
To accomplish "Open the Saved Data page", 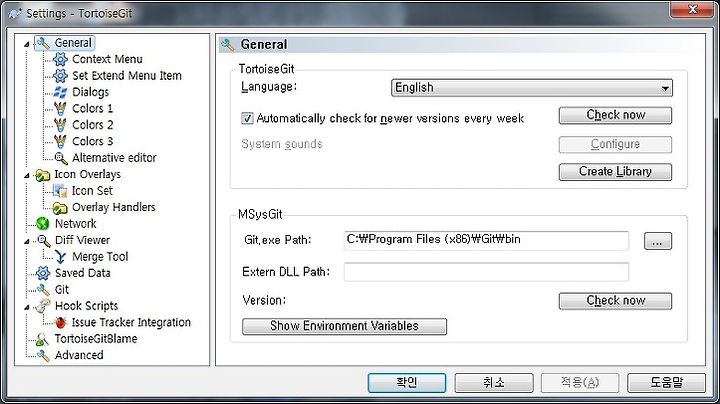I will pyautogui.click(x=83, y=273).
